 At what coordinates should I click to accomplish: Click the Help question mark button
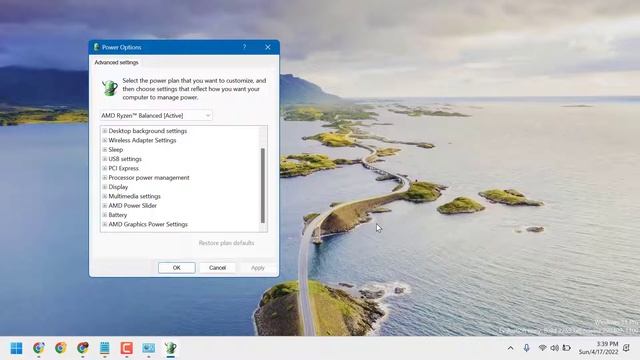[x=244, y=47]
